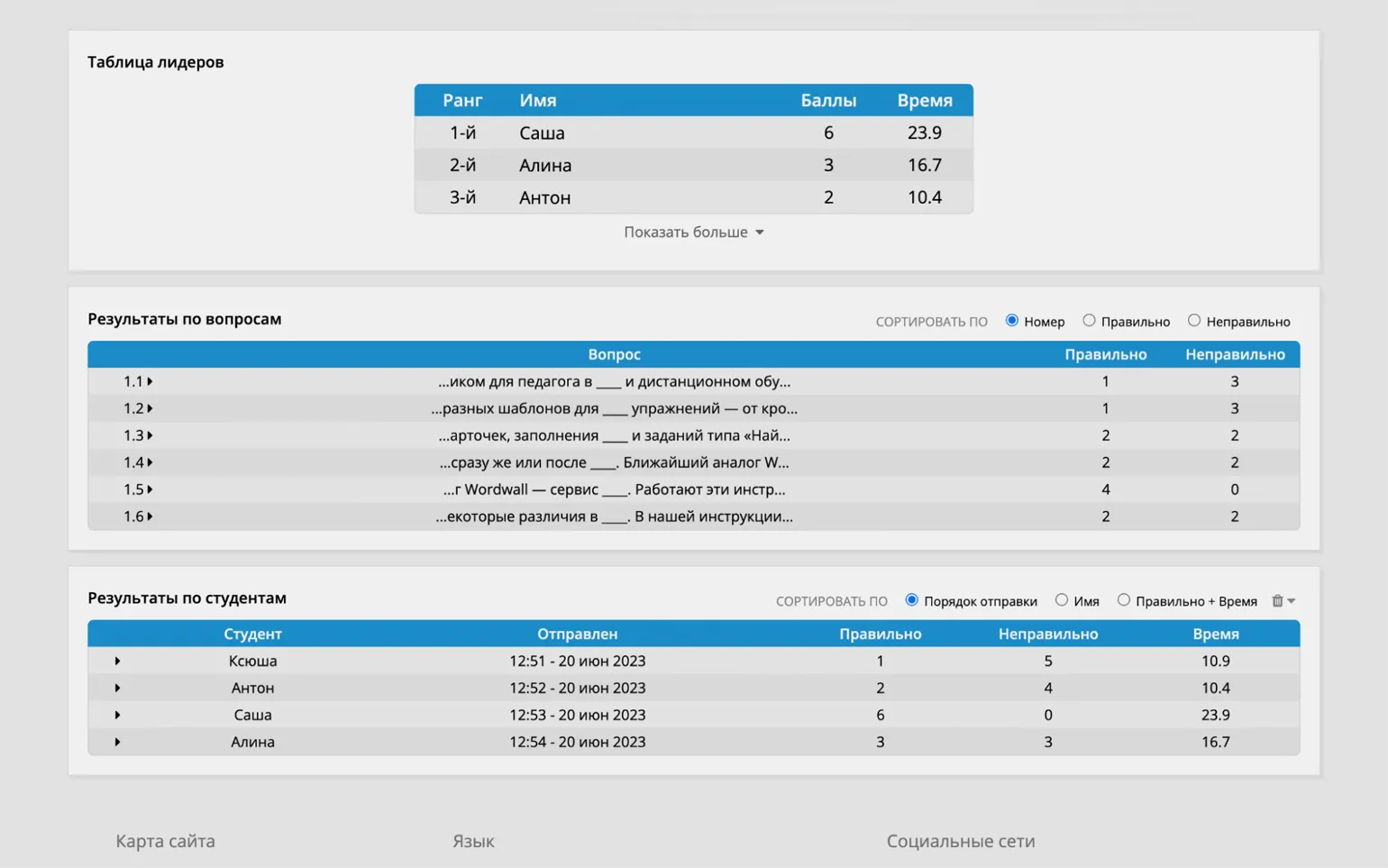This screenshot has height=868, width=1388.
Task: Expand question 1.6 row arrow
Action: (x=150, y=516)
